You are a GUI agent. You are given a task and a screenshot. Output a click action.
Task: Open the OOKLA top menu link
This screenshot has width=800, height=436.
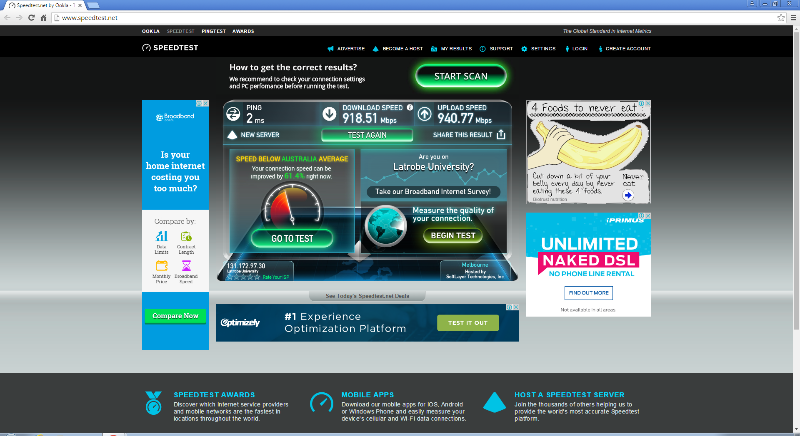(151, 31)
